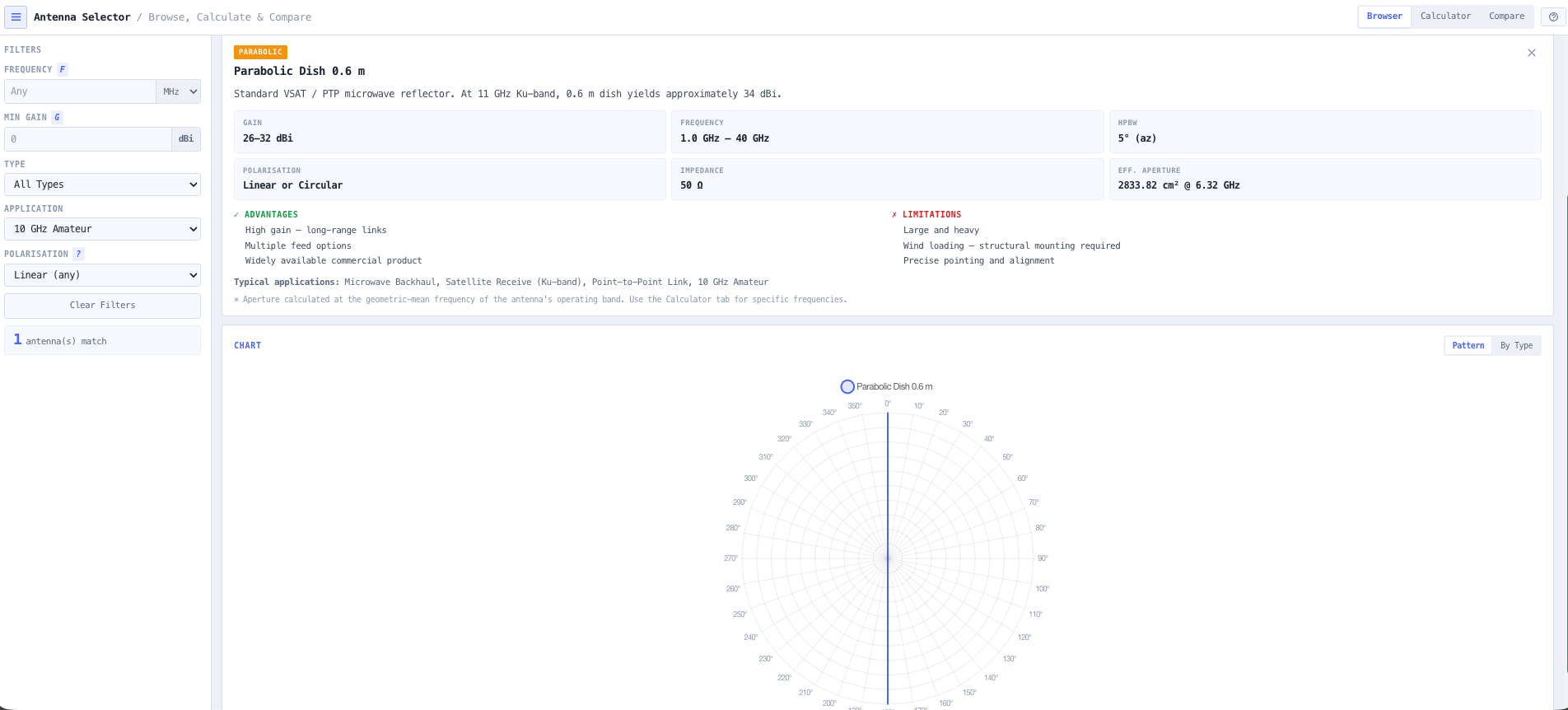Click the aperture calculation footnote

pos(540,300)
